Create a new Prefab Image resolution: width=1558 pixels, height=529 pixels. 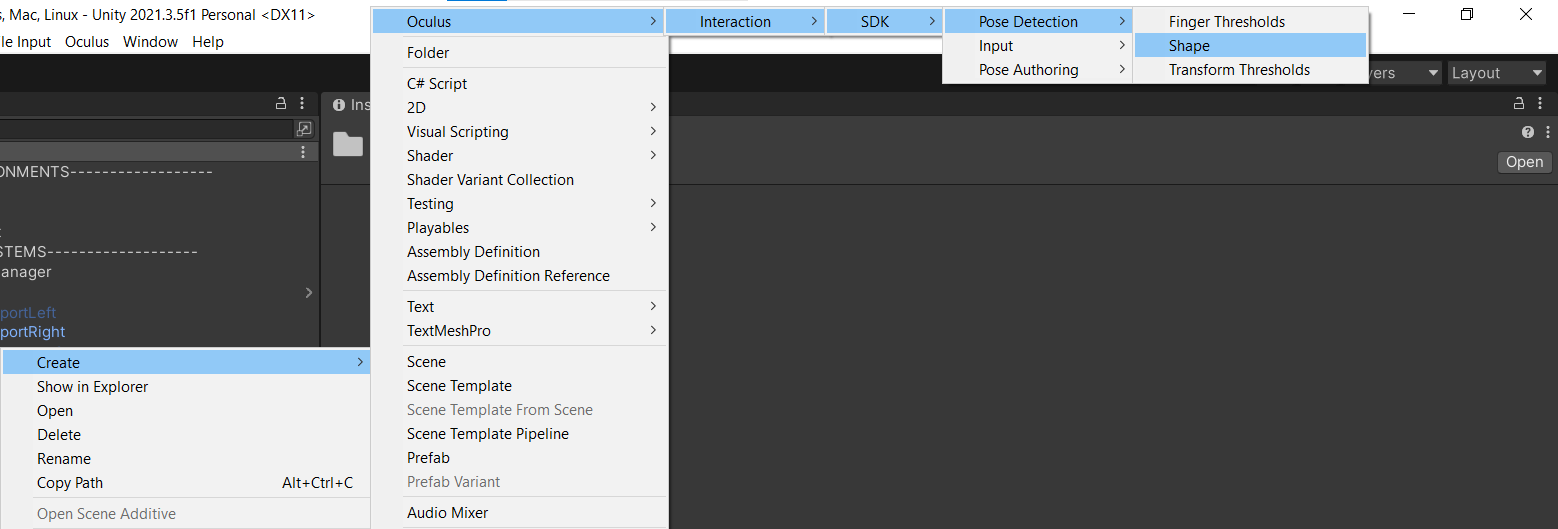(x=518, y=458)
